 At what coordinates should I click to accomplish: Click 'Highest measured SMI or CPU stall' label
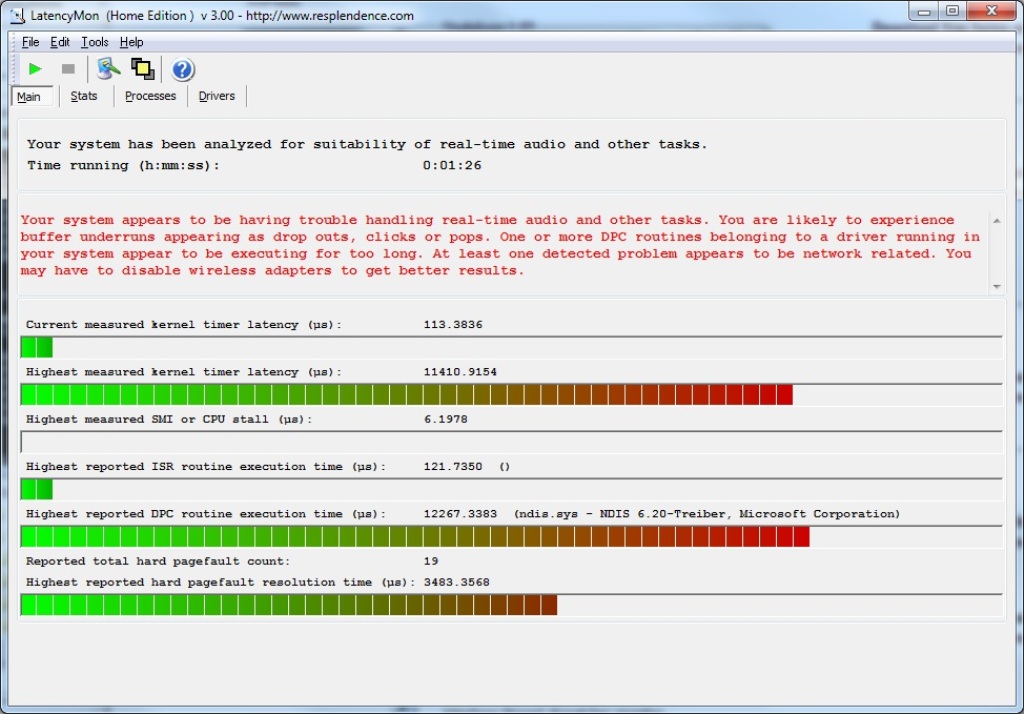point(169,419)
